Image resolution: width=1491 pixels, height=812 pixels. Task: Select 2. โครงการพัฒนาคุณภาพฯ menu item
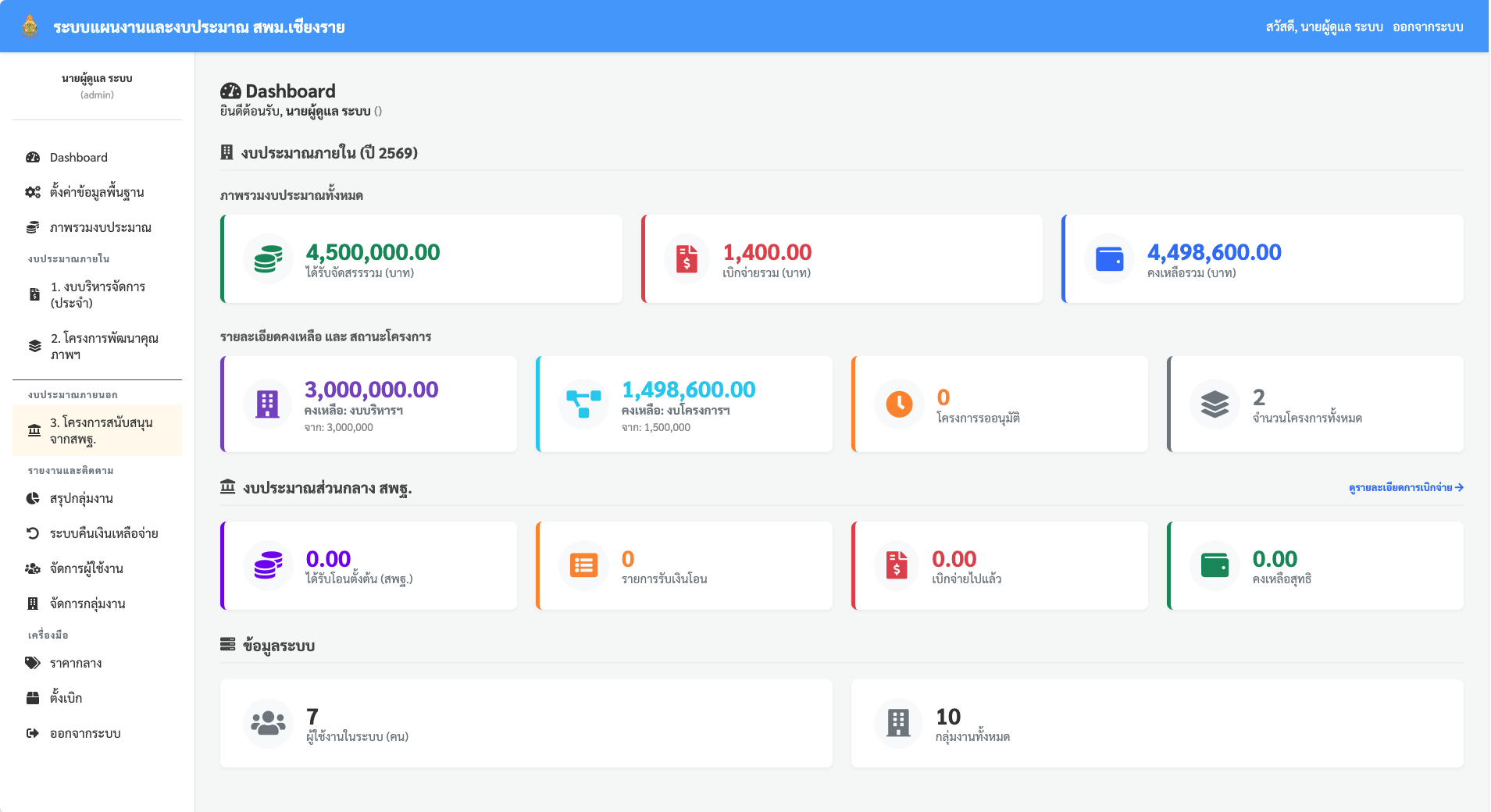pos(97,346)
